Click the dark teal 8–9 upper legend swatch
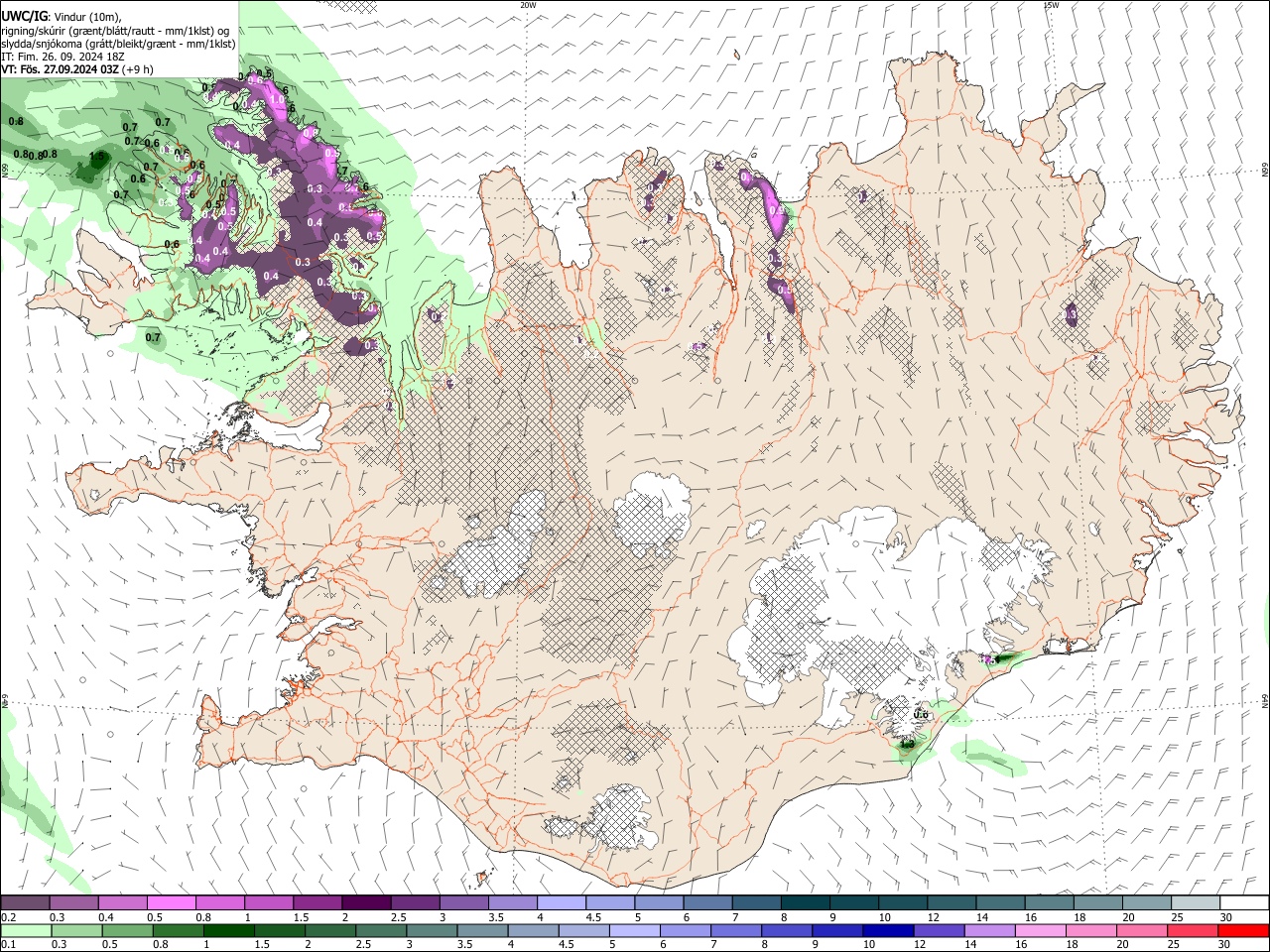Image resolution: width=1270 pixels, height=952 pixels. (x=804, y=903)
